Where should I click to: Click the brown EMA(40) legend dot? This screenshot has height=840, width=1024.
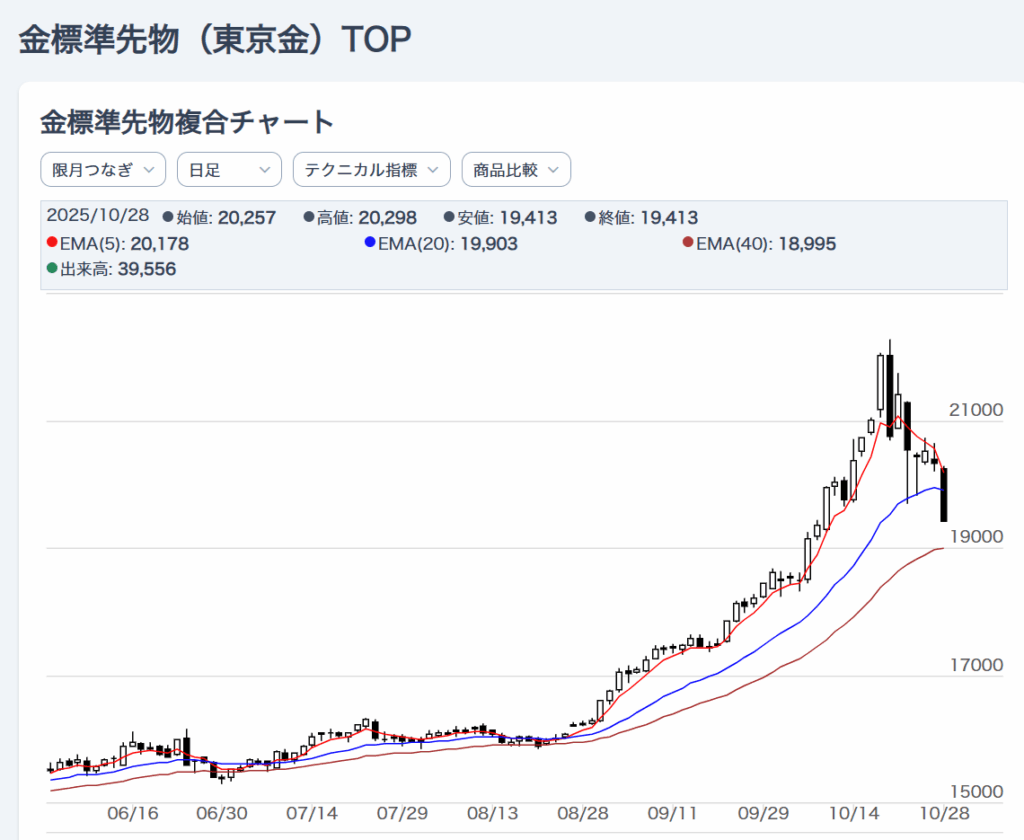click(x=687, y=243)
